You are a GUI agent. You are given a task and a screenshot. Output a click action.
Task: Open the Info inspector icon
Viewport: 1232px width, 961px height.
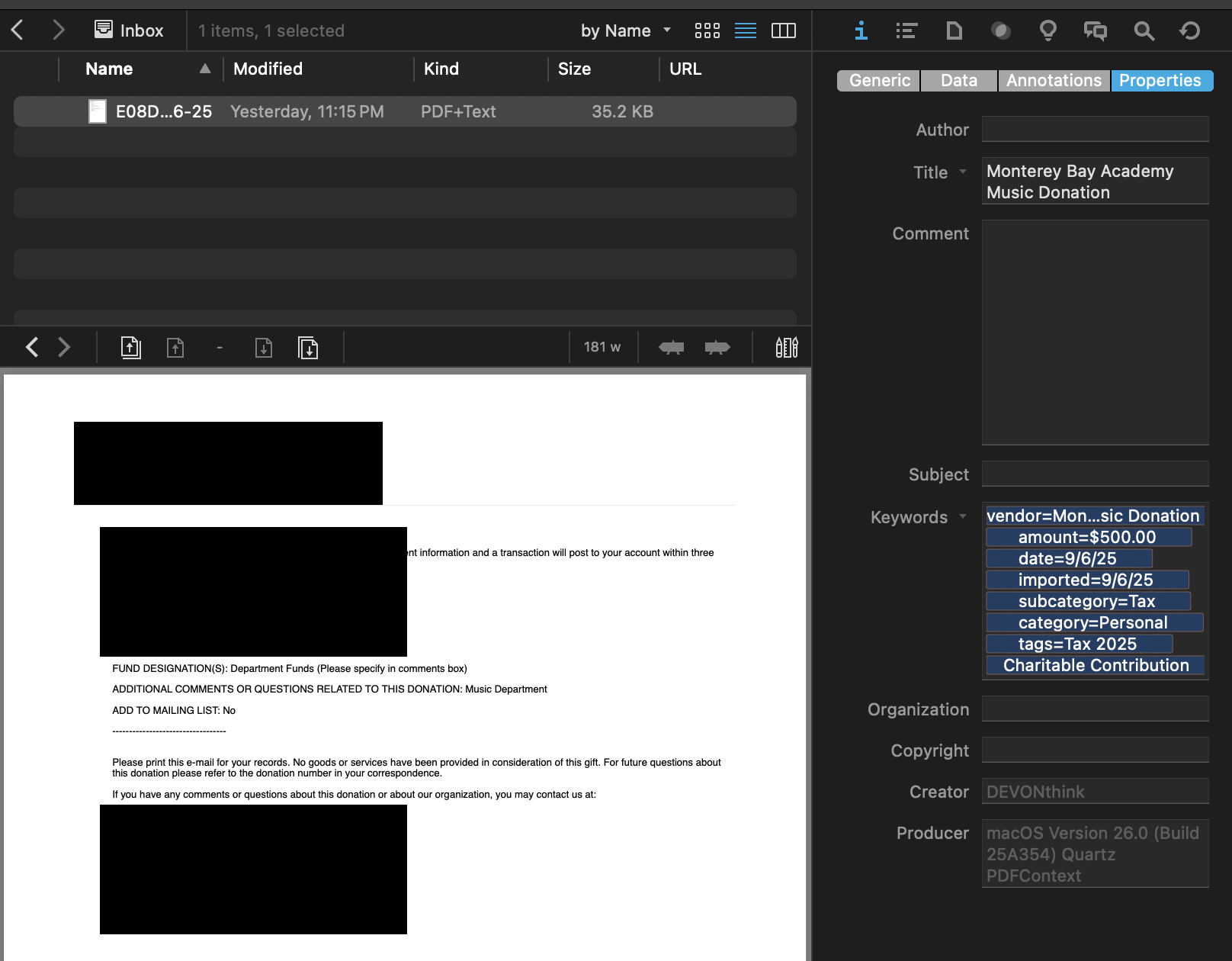pyautogui.click(x=861, y=31)
